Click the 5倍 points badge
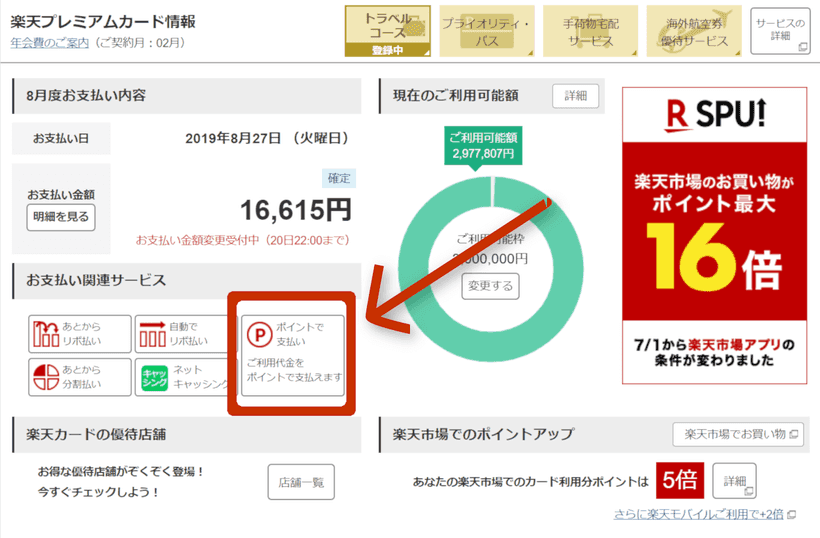This screenshot has height=538, width=820. click(680, 481)
